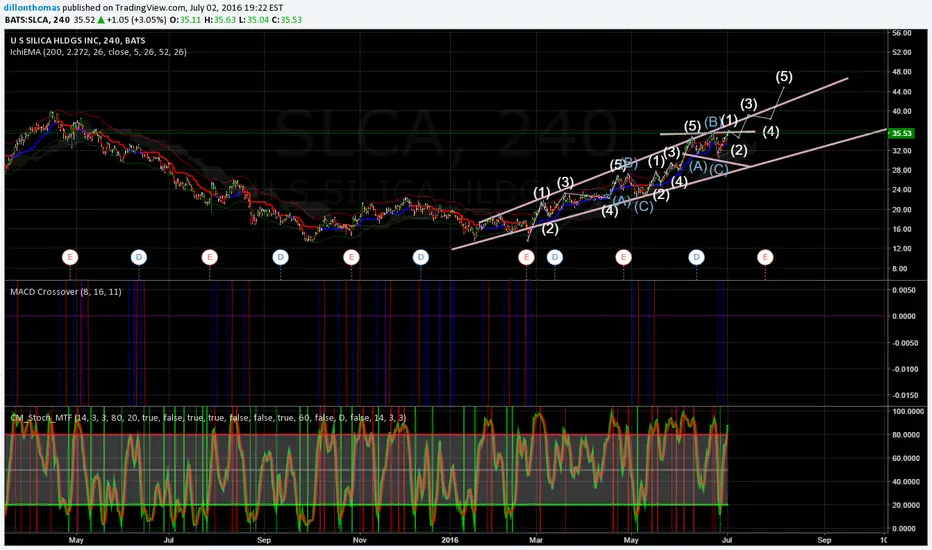
Task: Click the Mar label on time axis
Action: (536, 540)
